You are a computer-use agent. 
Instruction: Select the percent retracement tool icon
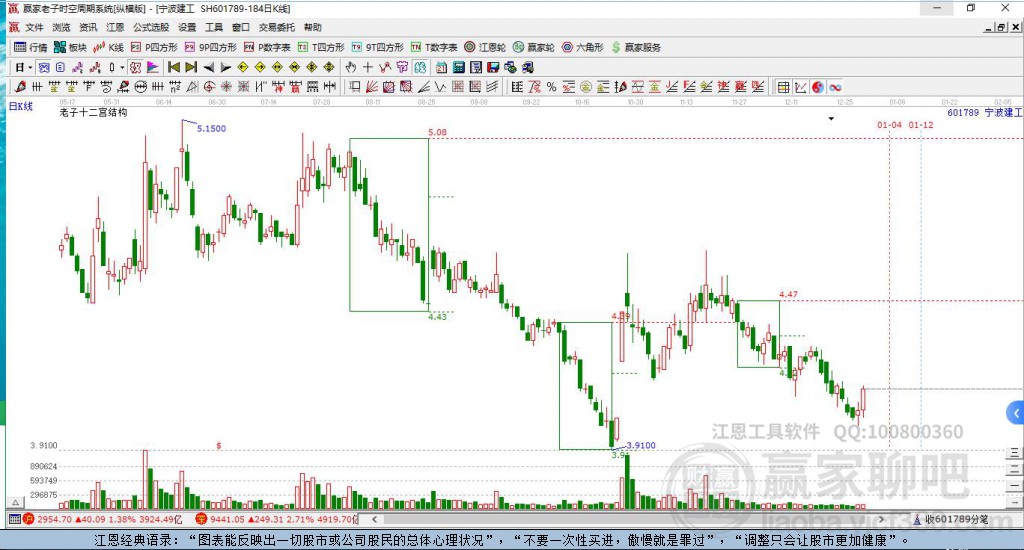click(551, 87)
